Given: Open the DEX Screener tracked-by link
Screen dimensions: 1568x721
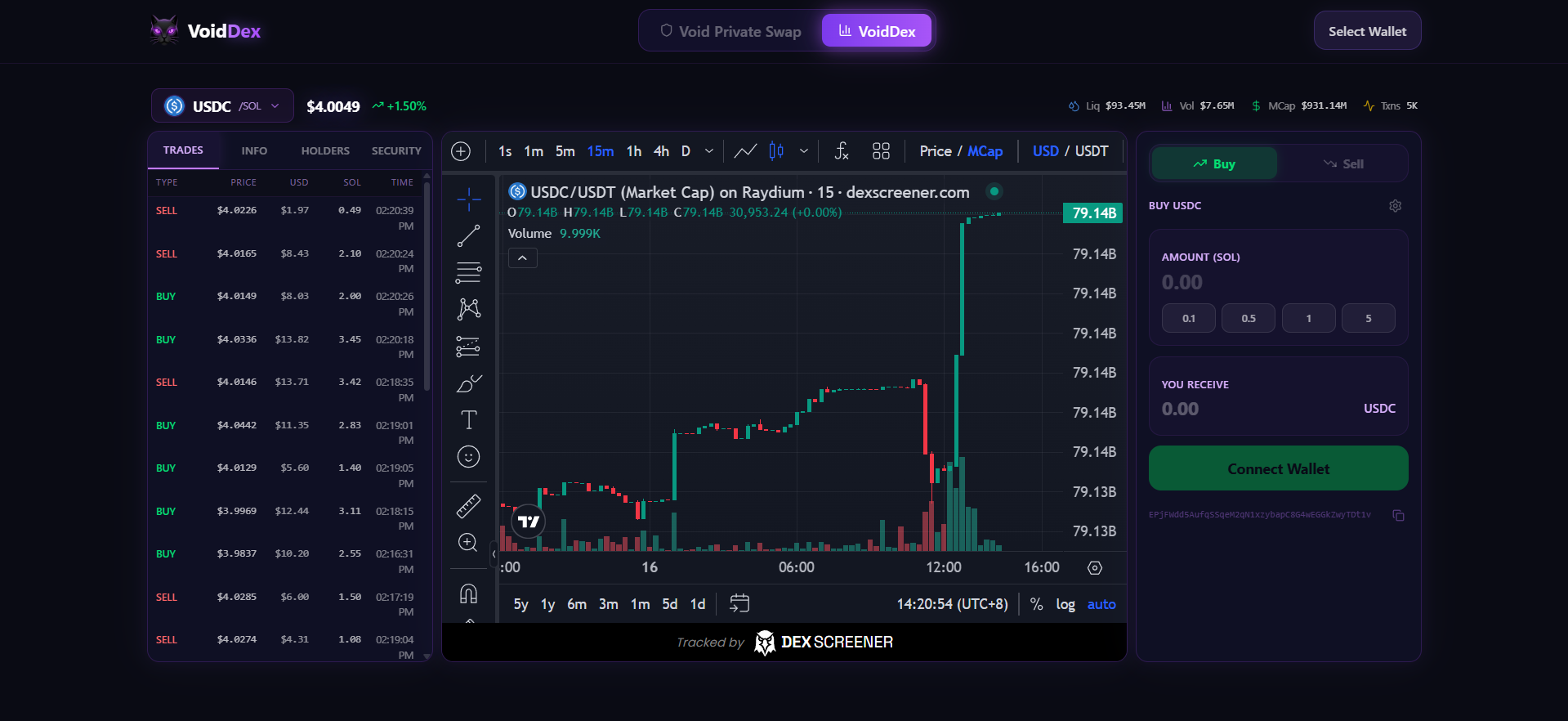Looking at the screenshot, I should tap(784, 643).
